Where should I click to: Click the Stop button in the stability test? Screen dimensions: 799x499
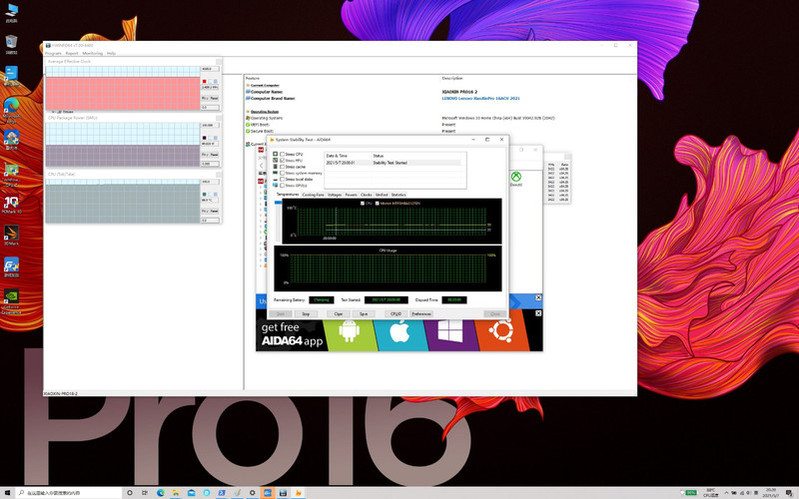tap(306, 314)
